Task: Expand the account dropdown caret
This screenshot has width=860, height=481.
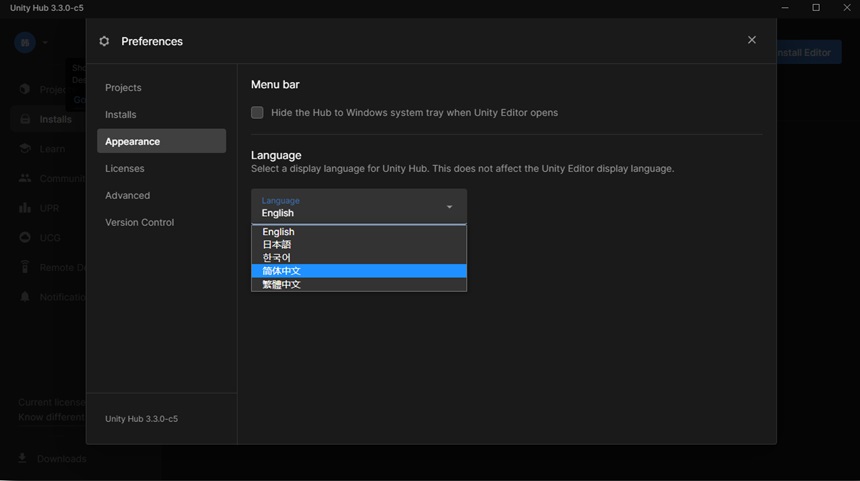Action: pyautogui.click(x=45, y=43)
